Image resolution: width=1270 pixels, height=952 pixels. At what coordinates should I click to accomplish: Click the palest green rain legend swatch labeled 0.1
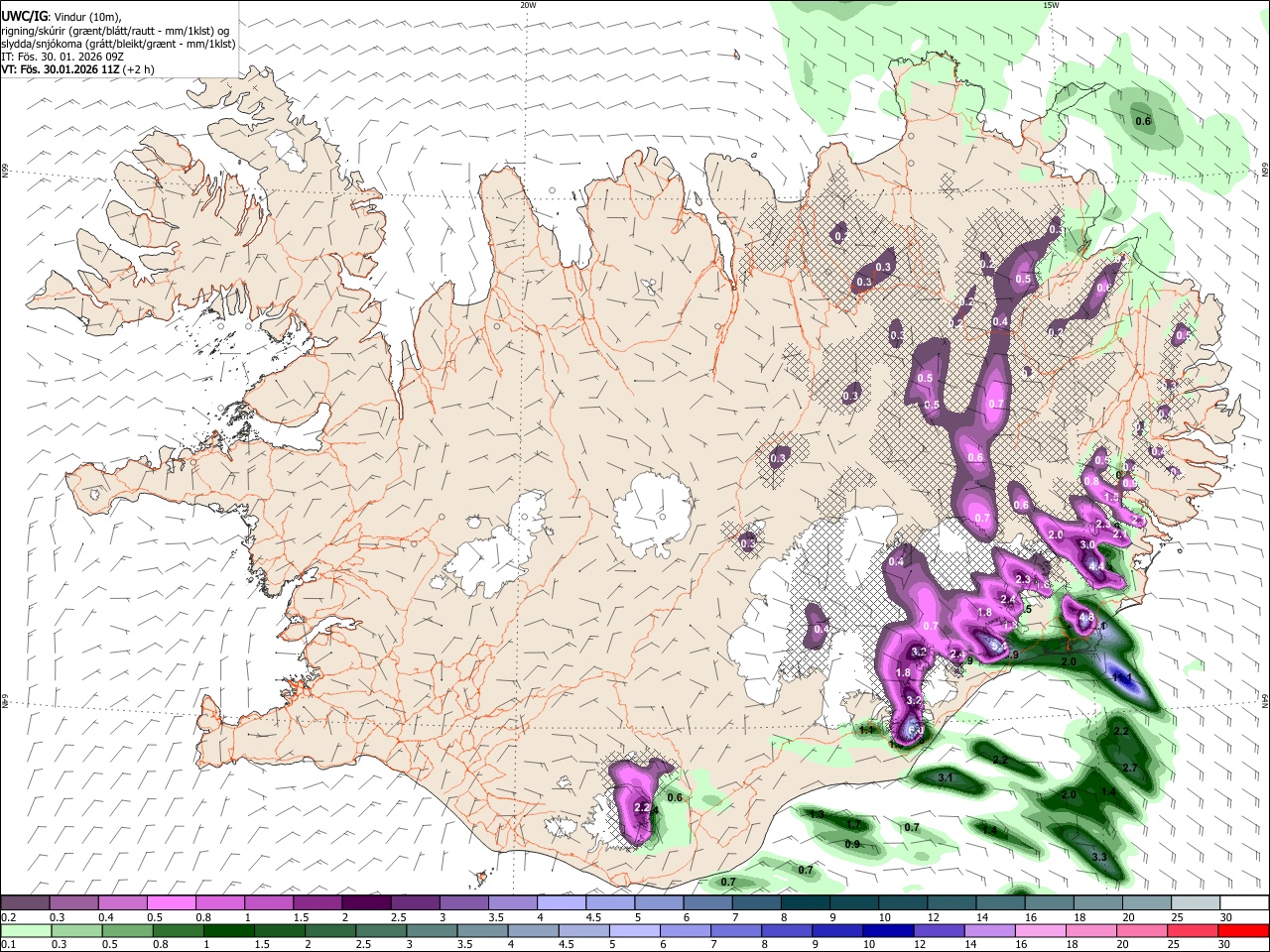point(25,930)
